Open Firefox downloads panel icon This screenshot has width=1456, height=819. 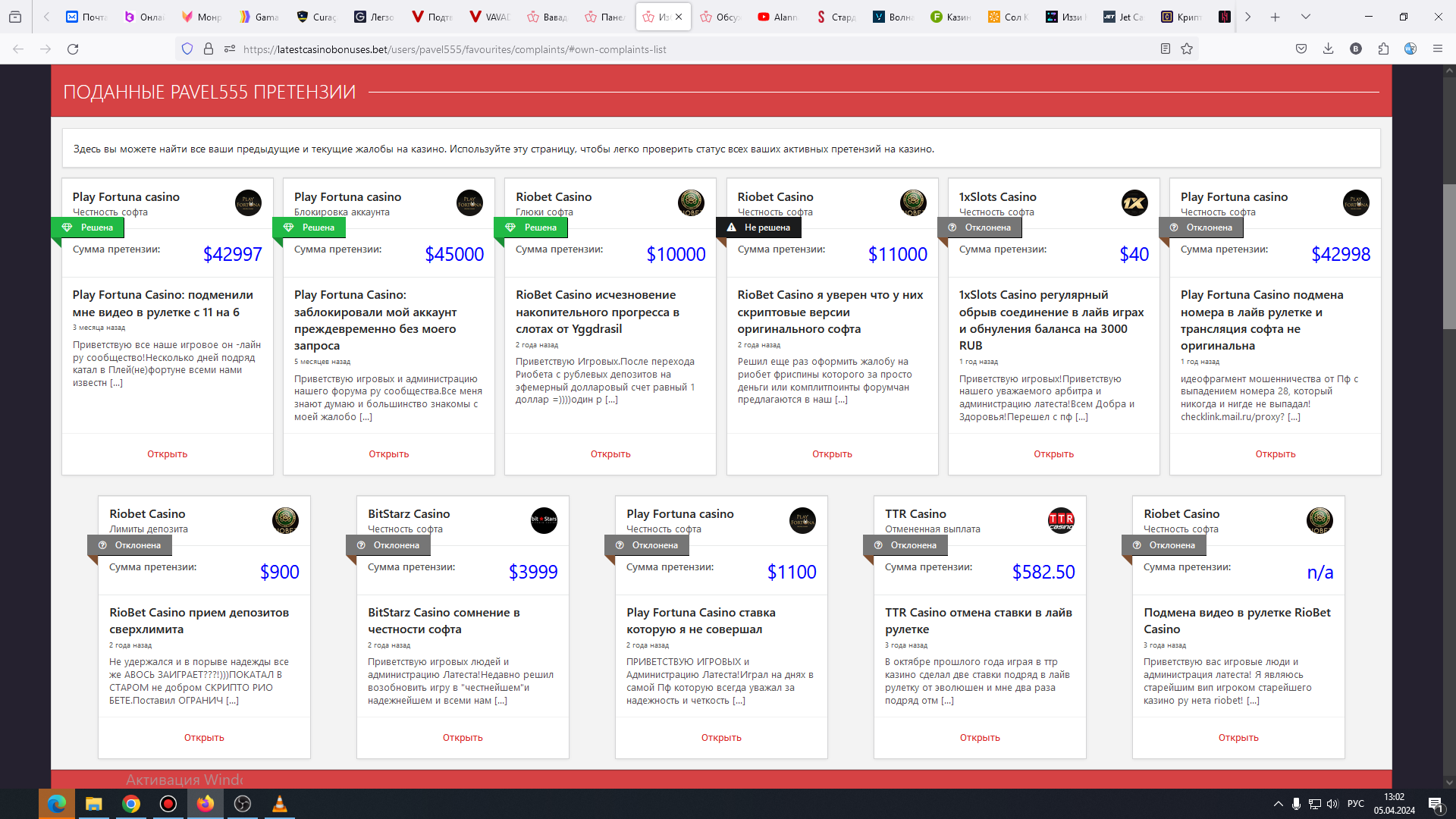click(x=1328, y=49)
